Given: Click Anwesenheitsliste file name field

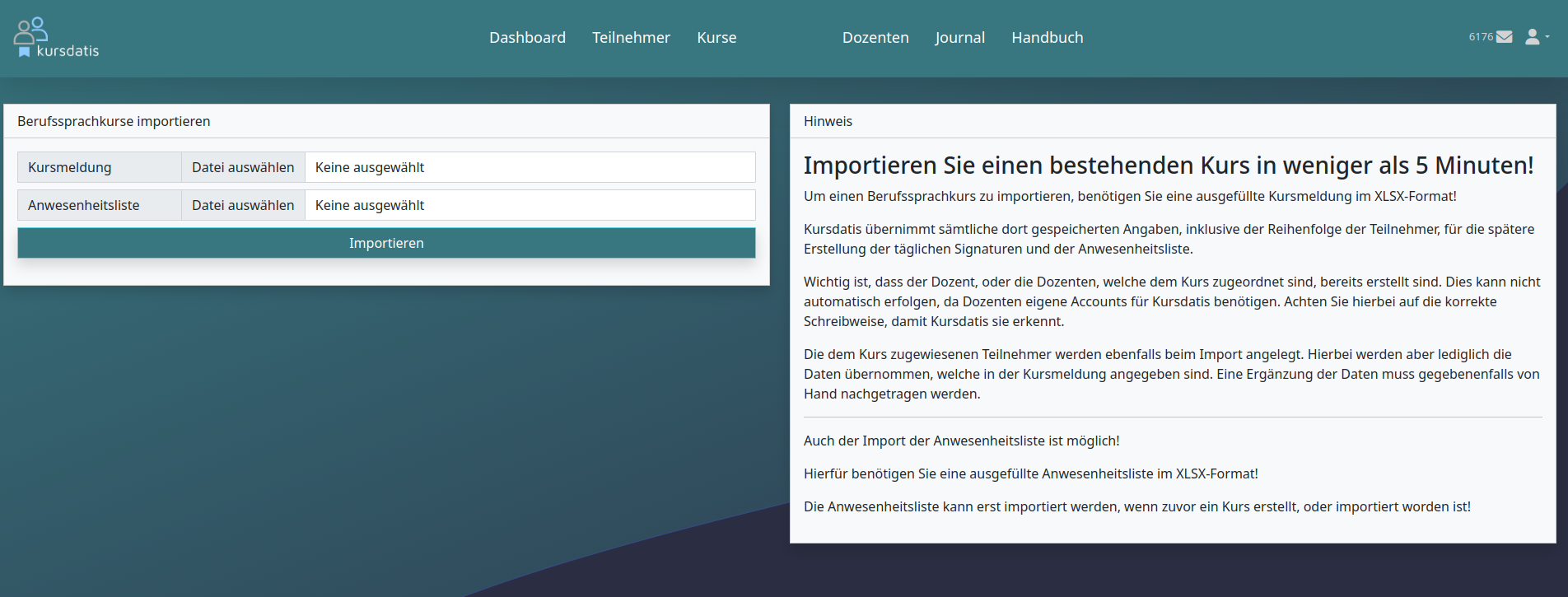Looking at the screenshot, I should click(530, 205).
